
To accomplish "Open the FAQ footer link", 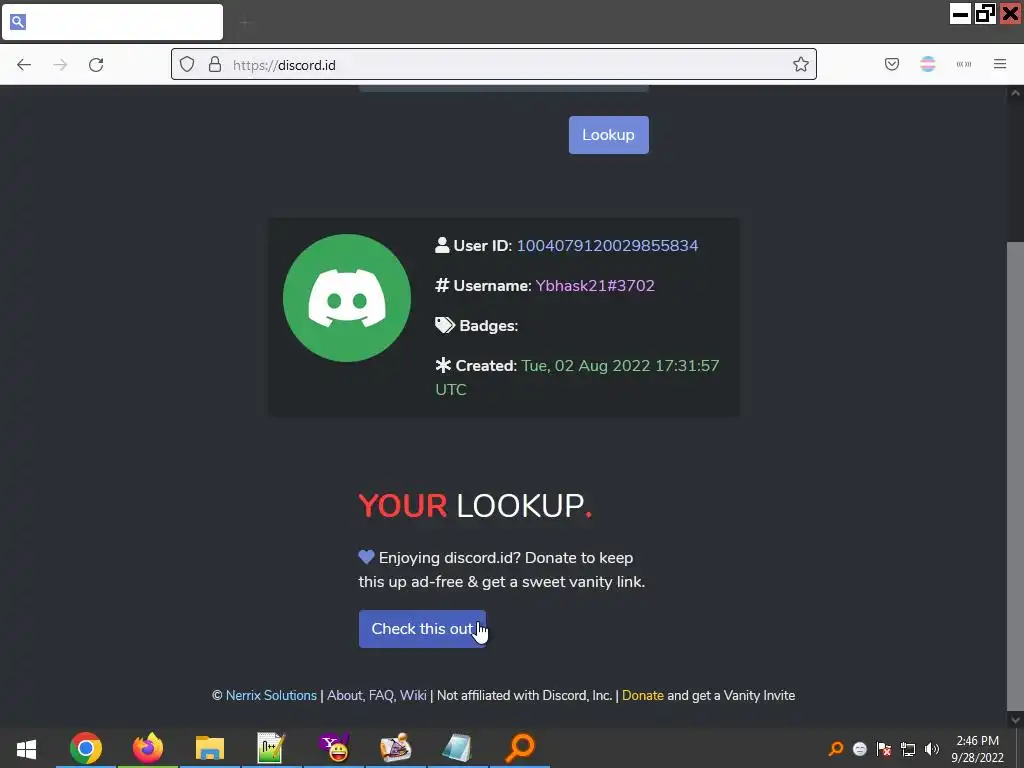I will tap(382, 696).
